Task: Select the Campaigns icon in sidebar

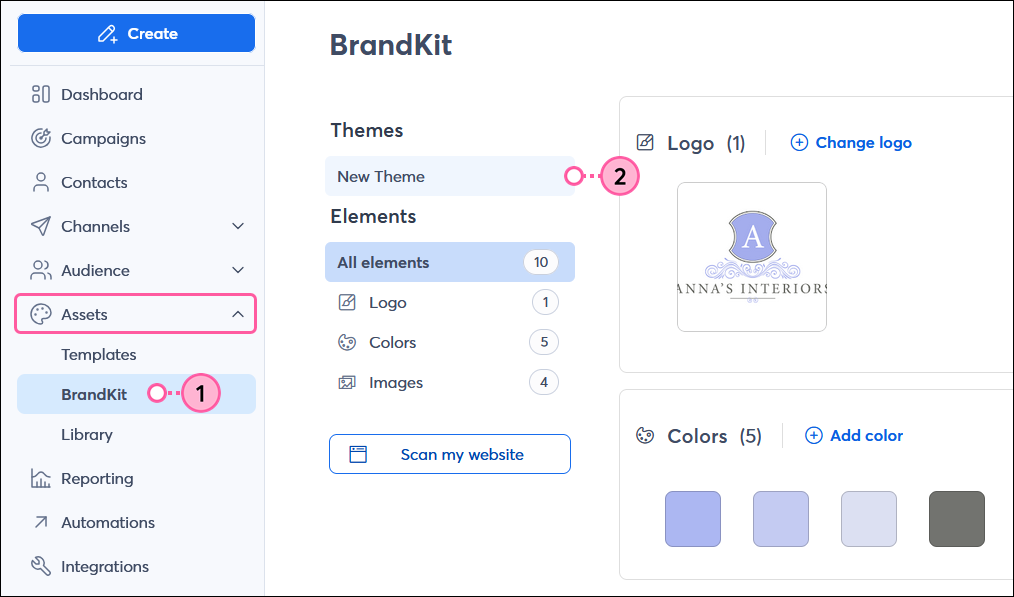Action: pyautogui.click(x=38, y=138)
